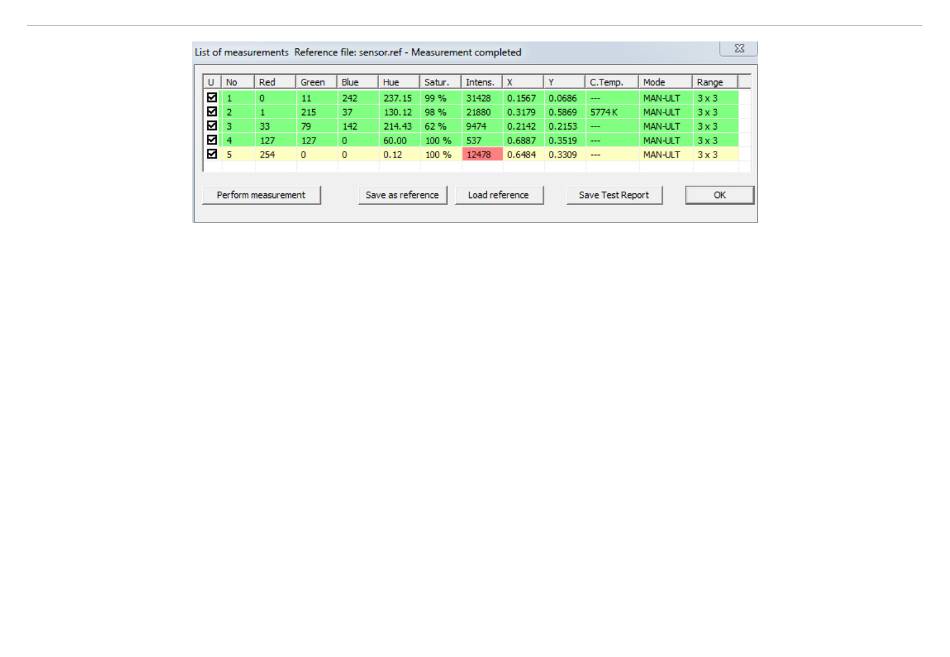The width and height of the screenshot is (950, 657).
Task: Select the red-highlighted intensity value 12478
Action: [479, 155]
